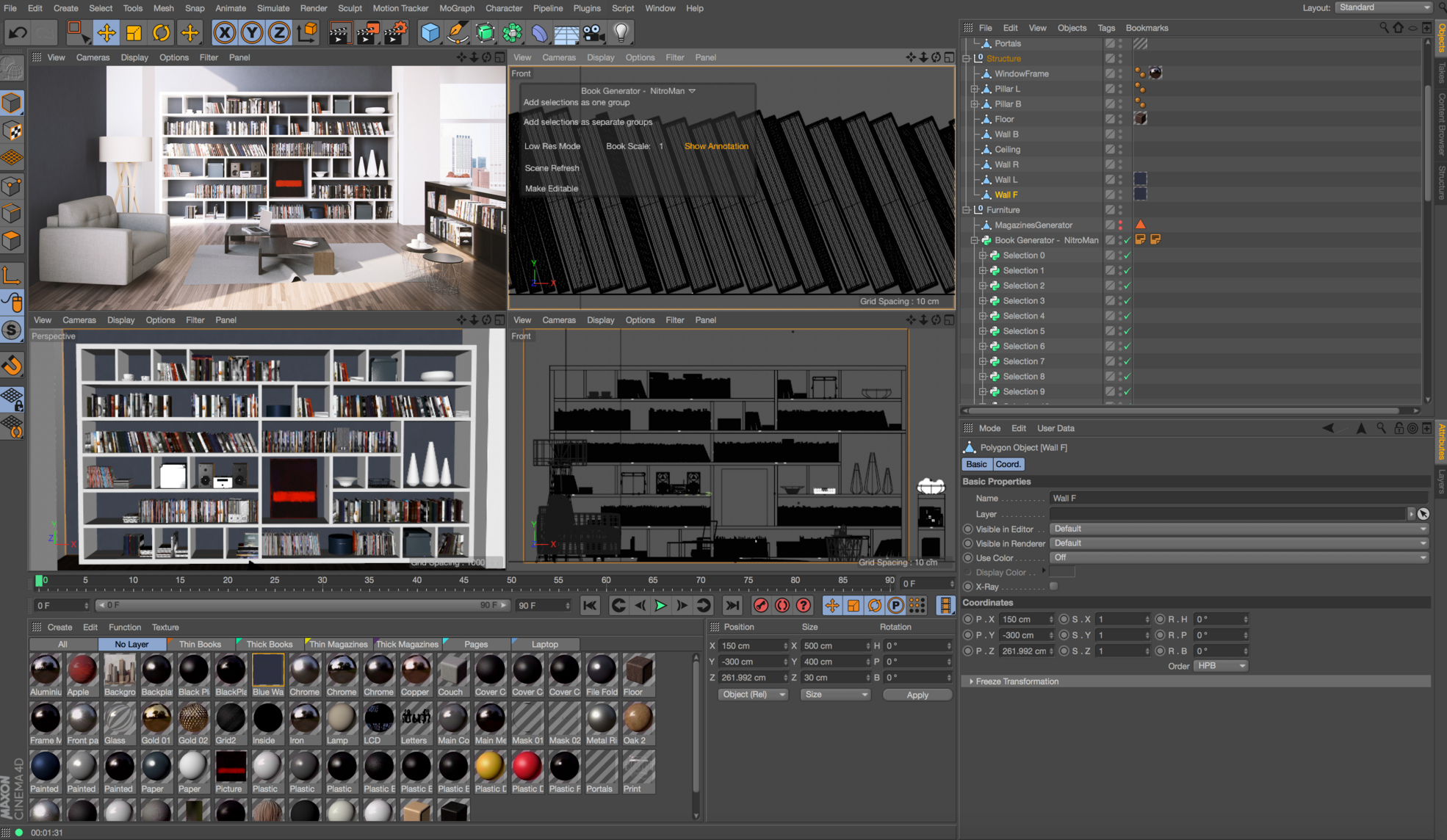Select the Rotate tool icon
The width and height of the screenshot is (1447, 840).
click(161, 32)
